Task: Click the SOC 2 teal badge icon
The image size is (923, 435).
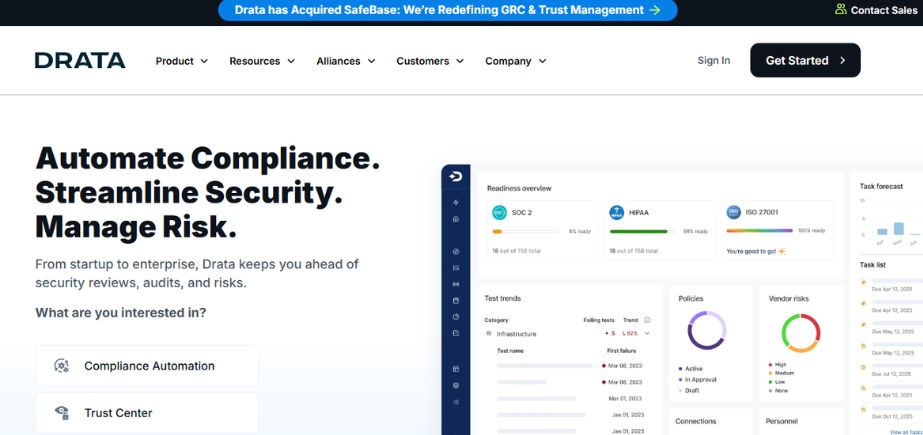Action: [499, 212]
